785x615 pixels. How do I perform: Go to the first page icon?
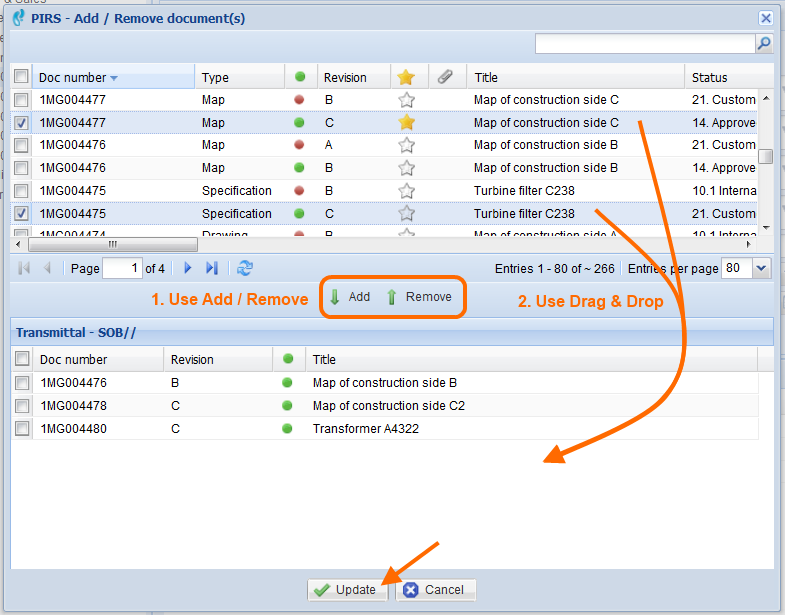pos(24,268)
